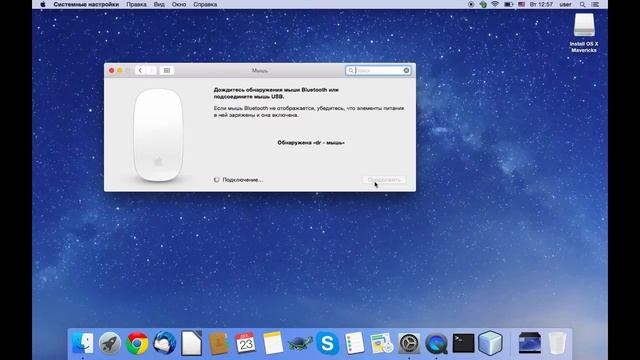Click the preferences search field
Image resolution: width=640 pixels, height=360 pixels.
378,71
